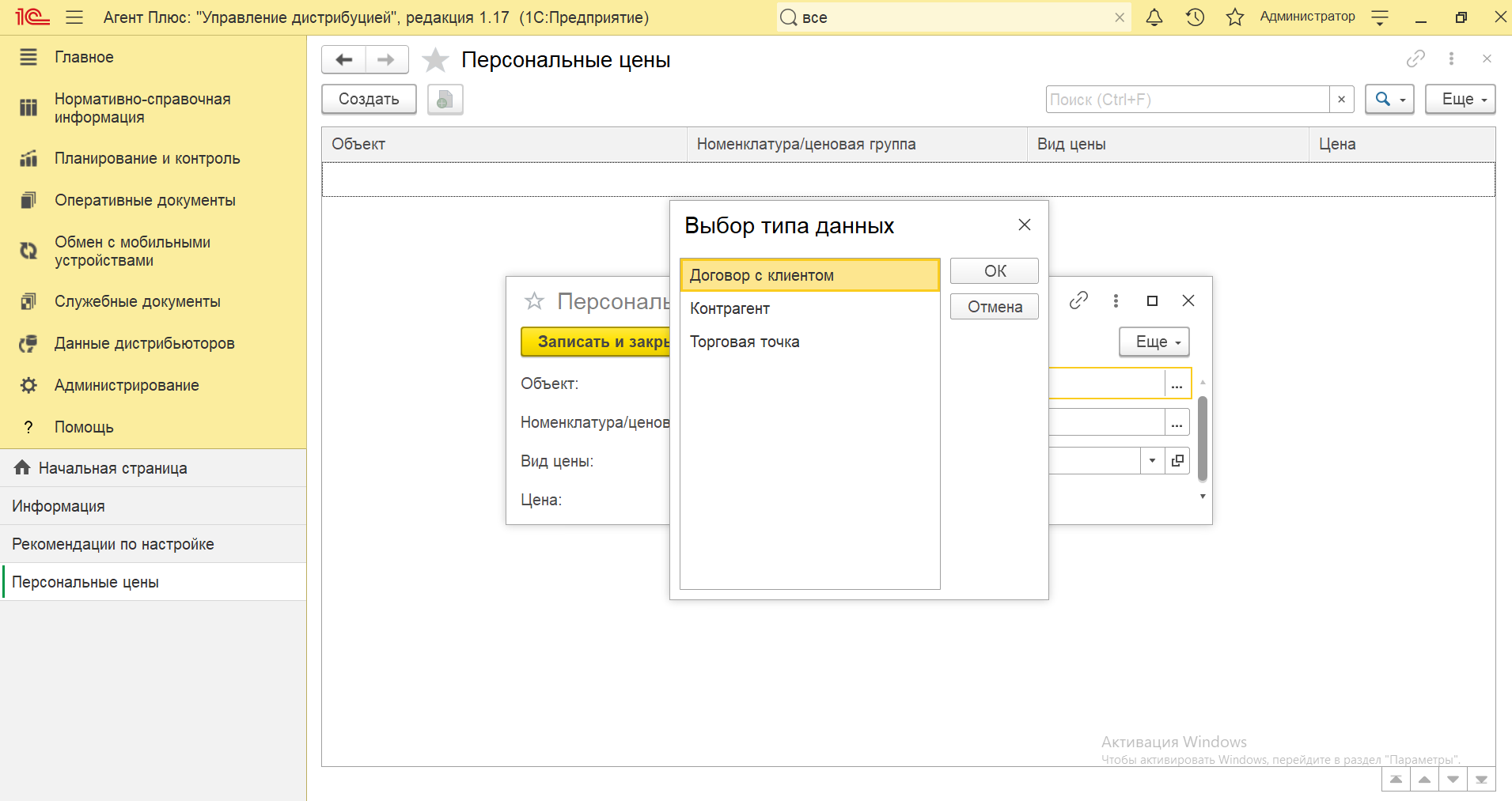Open Нормативно-справочная информация section
The image size is (1512, 801).
153,108
